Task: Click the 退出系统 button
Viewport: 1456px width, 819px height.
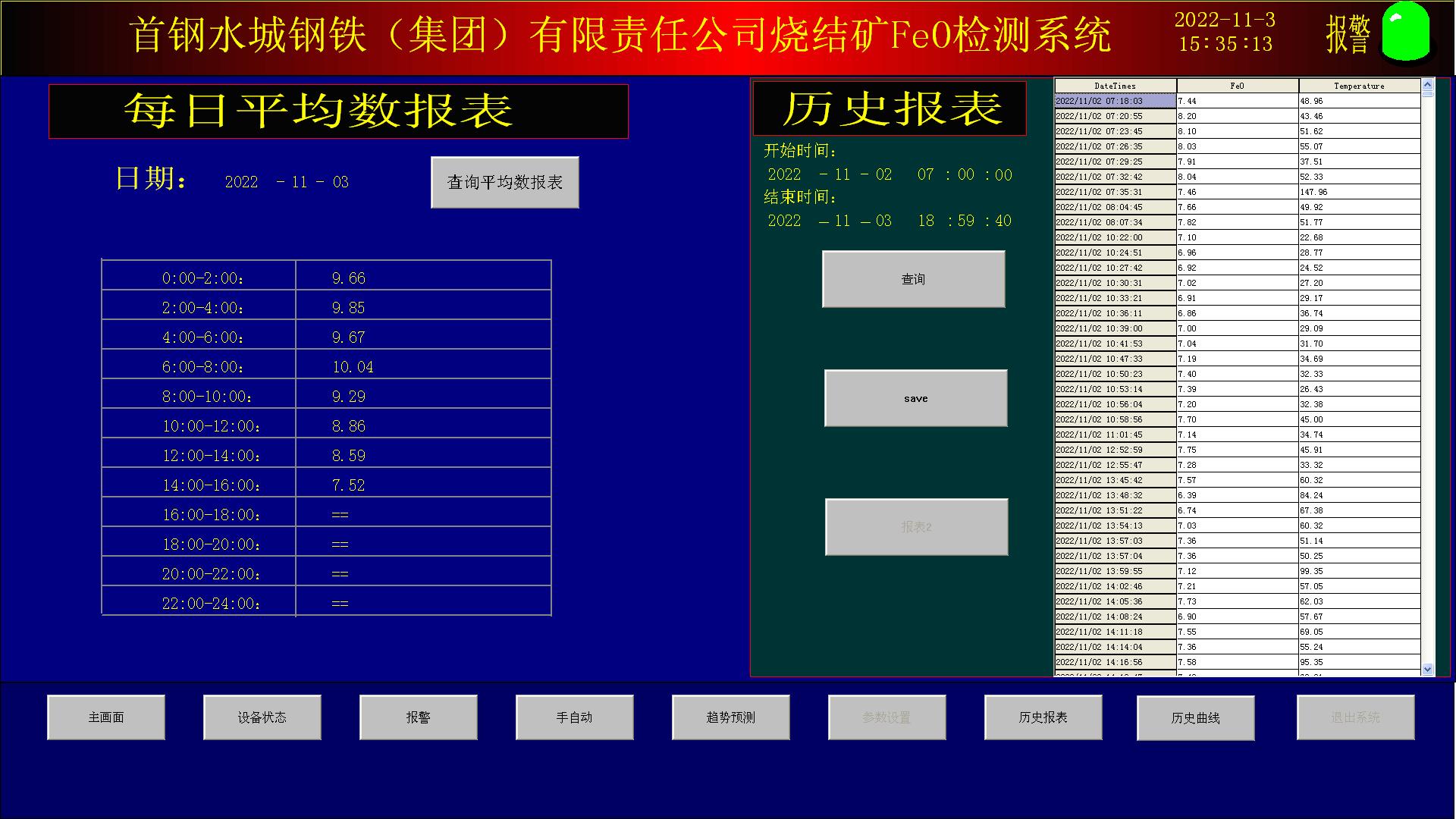Action: [x=1356, y=717]
